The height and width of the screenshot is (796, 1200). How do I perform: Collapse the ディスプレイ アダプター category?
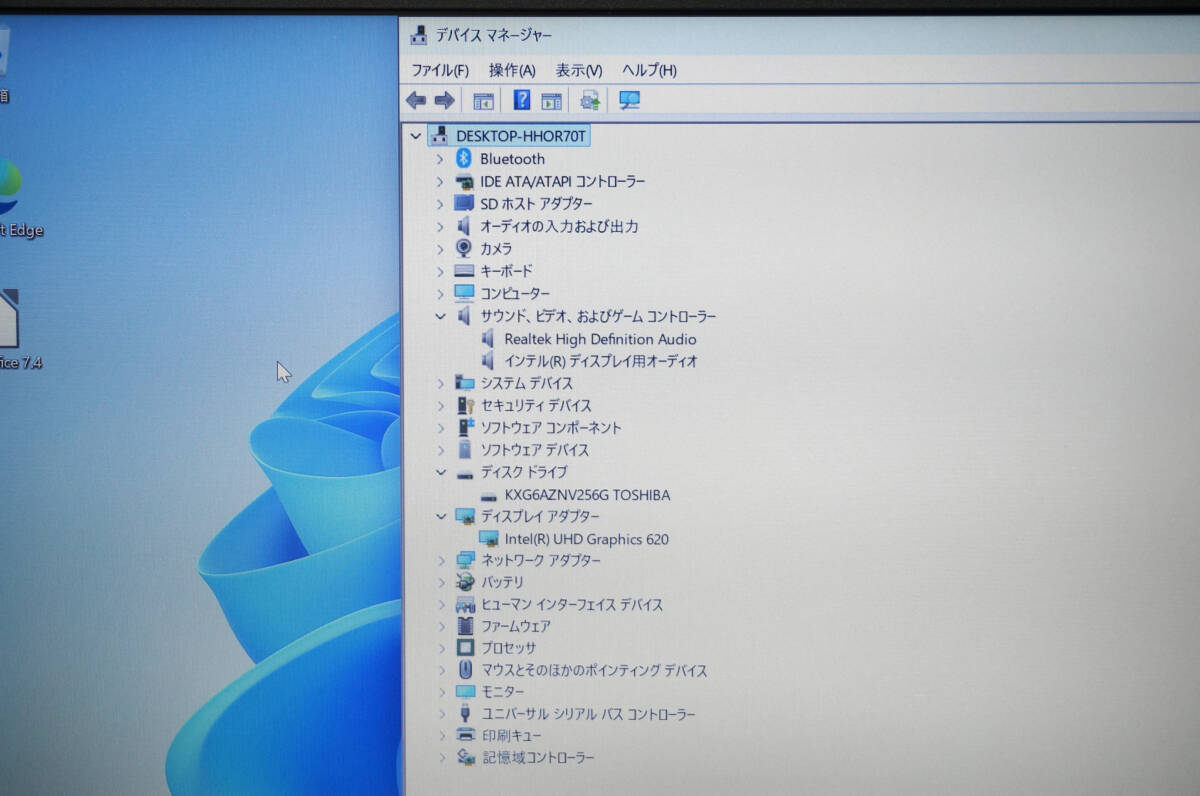tap(440, 516)
